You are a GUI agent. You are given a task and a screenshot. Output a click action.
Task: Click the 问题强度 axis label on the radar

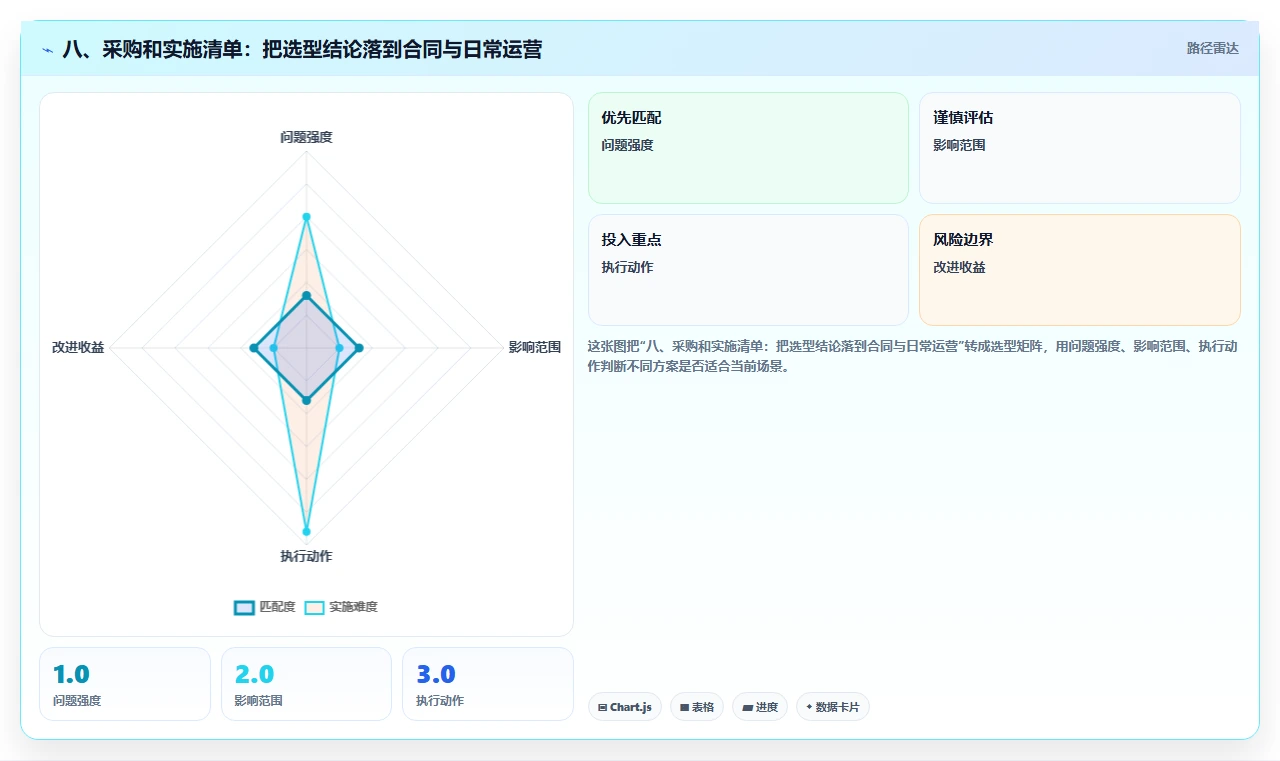point(306,137)
